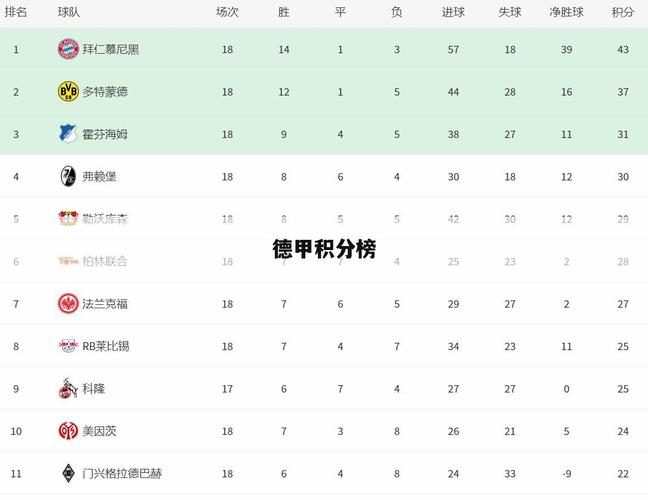Click the FC Köln club logo

[x=68, y=388]
